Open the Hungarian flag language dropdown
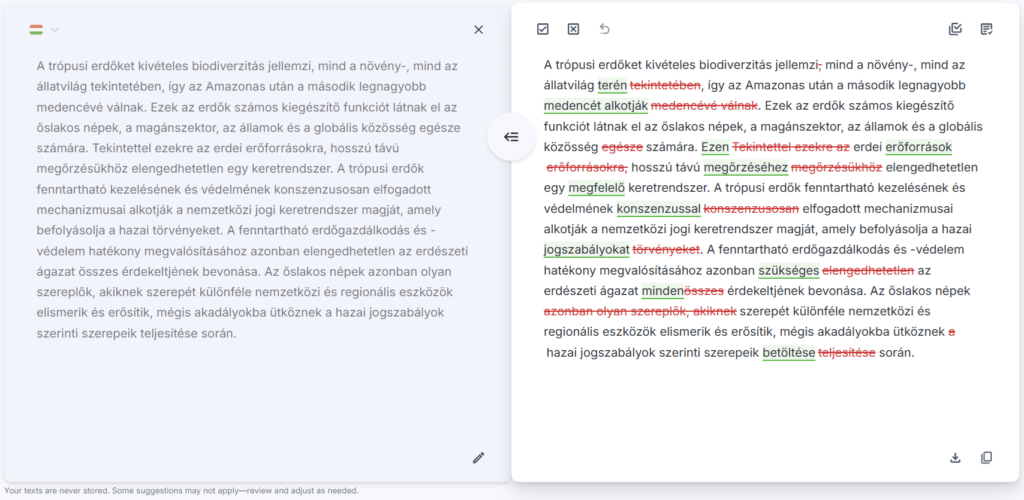This screenshot has width=1024, height=500. click(x=43, y=30)
